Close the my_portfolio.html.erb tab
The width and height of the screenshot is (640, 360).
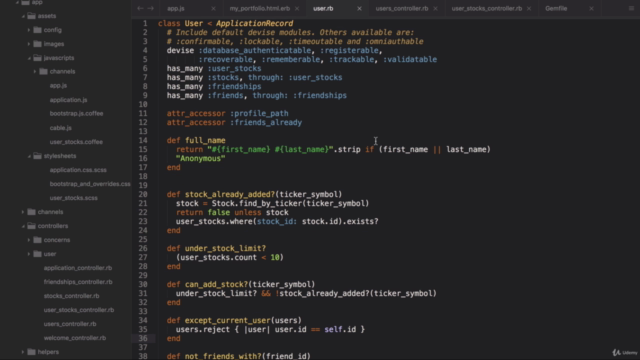(297, 9)
